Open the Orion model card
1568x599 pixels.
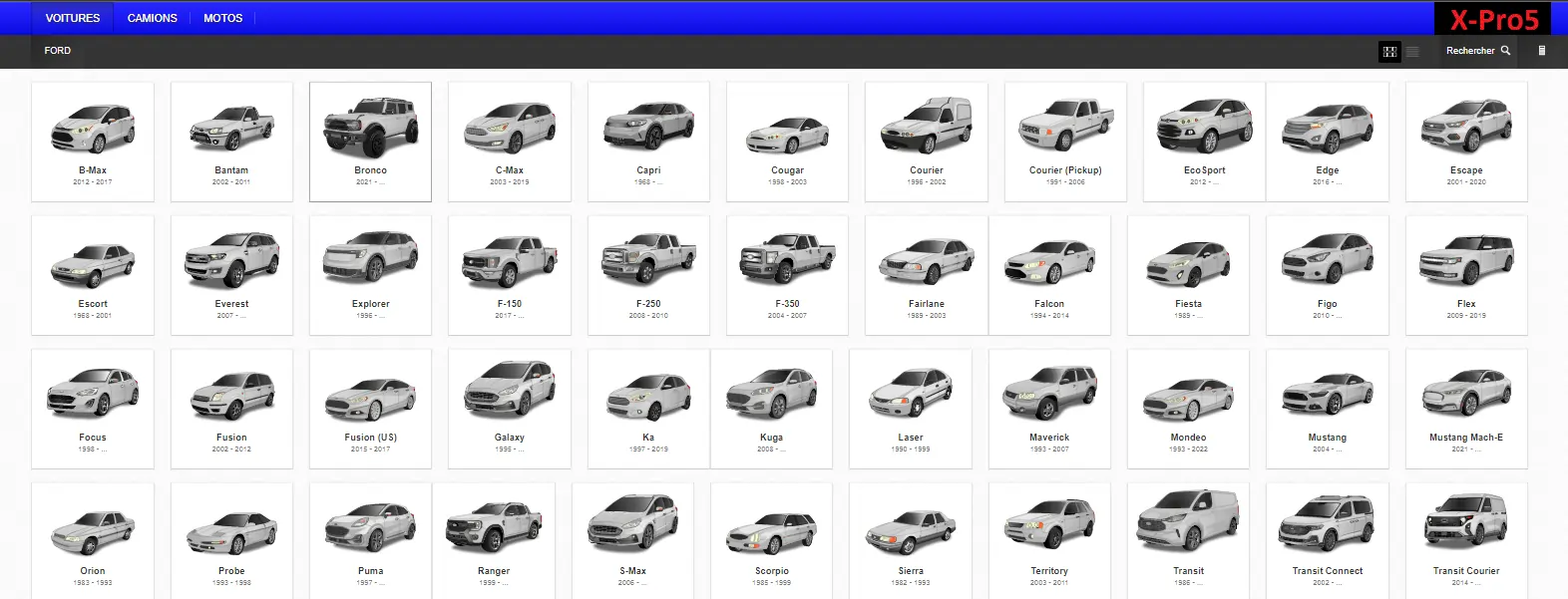pyautogui.click(x=93, y=541)
